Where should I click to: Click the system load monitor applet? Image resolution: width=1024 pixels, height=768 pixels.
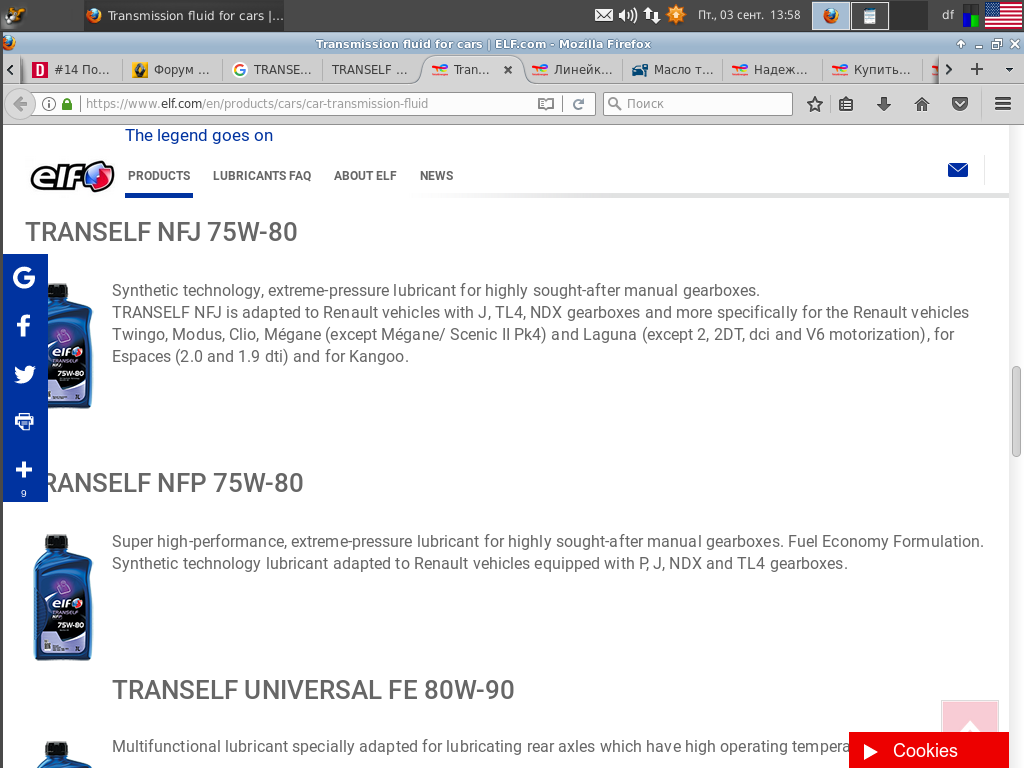point(970,15)
